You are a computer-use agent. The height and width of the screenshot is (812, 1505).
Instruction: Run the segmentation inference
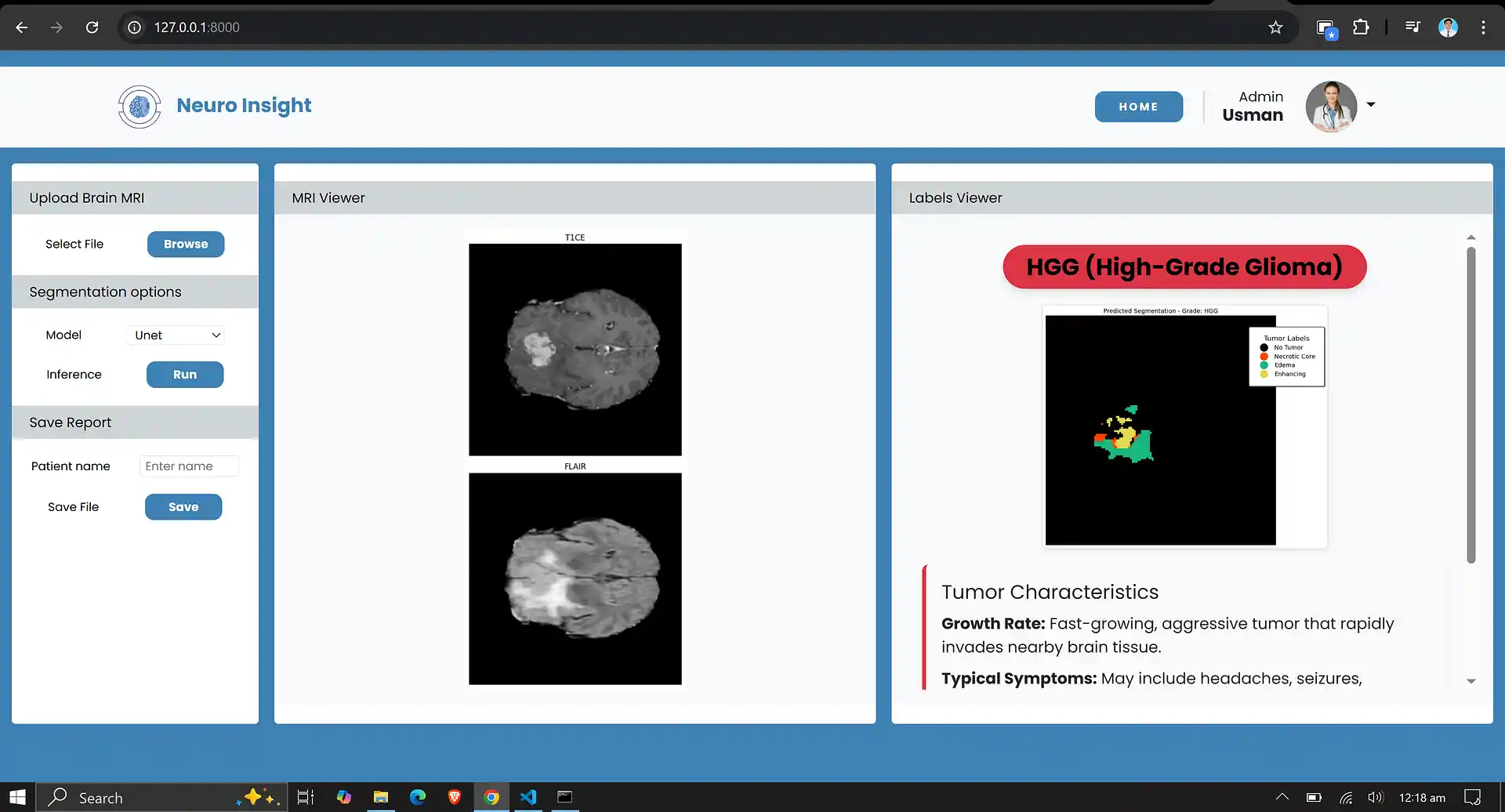tap(185, 375)
